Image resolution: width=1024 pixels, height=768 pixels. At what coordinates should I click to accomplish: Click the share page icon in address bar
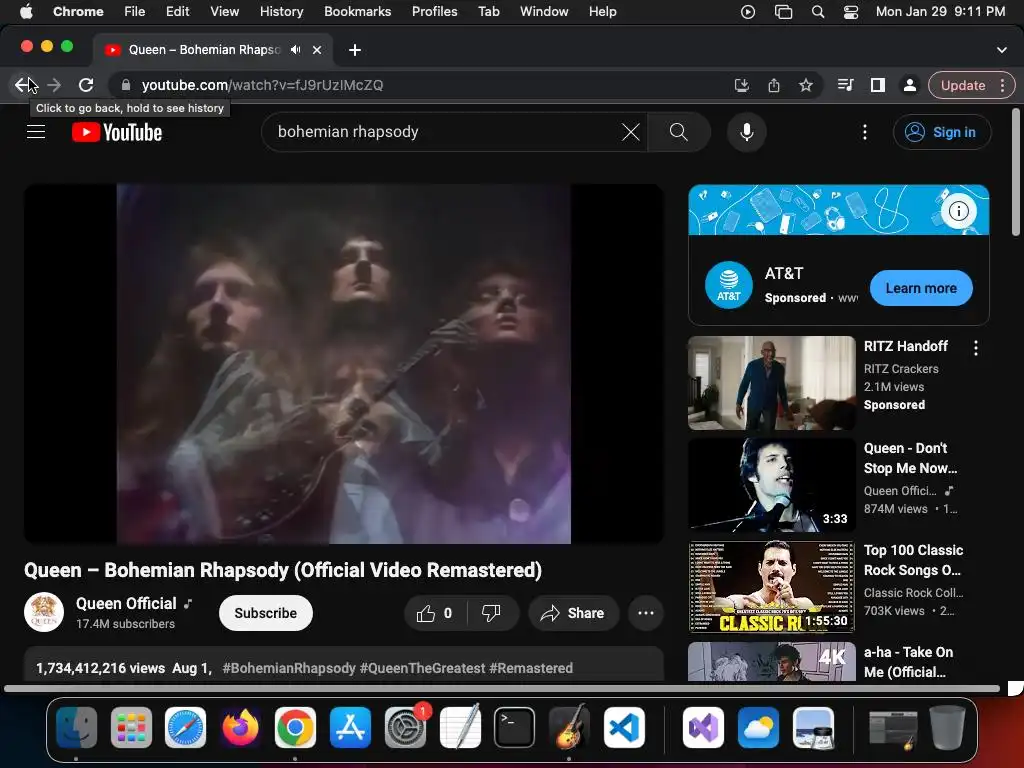point(774,85)
